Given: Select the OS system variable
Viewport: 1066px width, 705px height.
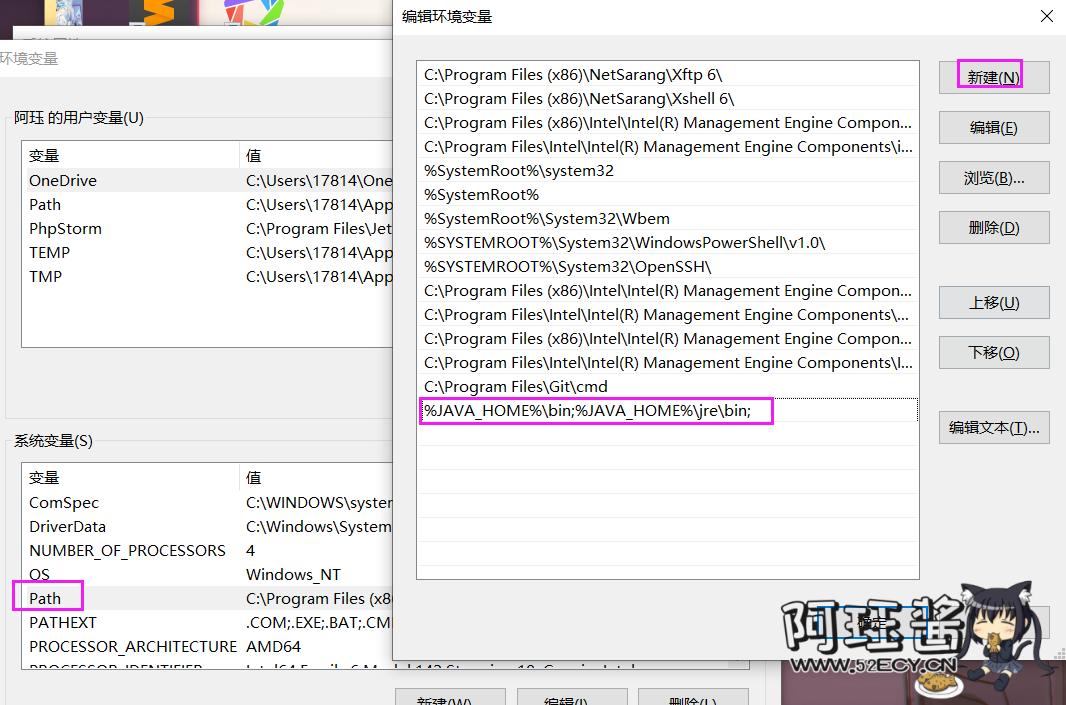Looking at the screenshot, I should [x=207, y=574].
